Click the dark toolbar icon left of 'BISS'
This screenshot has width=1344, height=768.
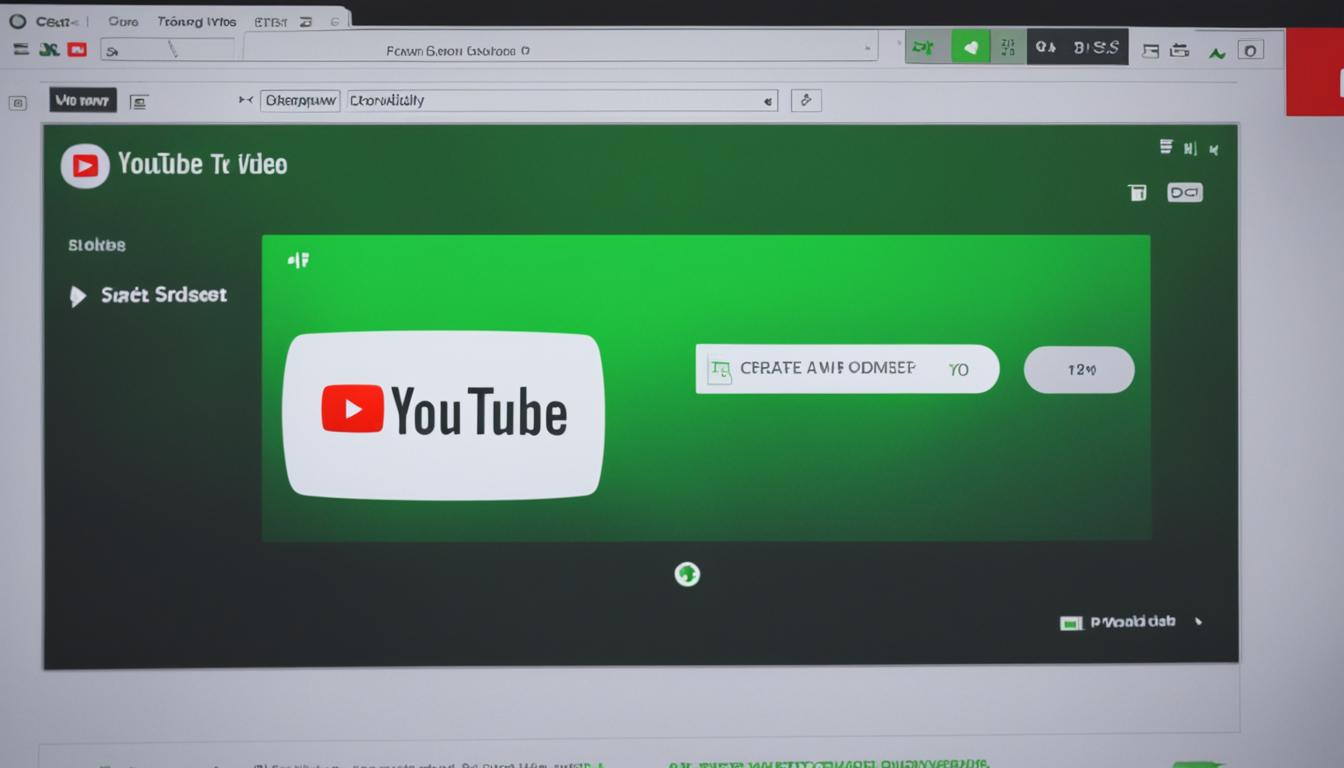(x=1046, y=47)
